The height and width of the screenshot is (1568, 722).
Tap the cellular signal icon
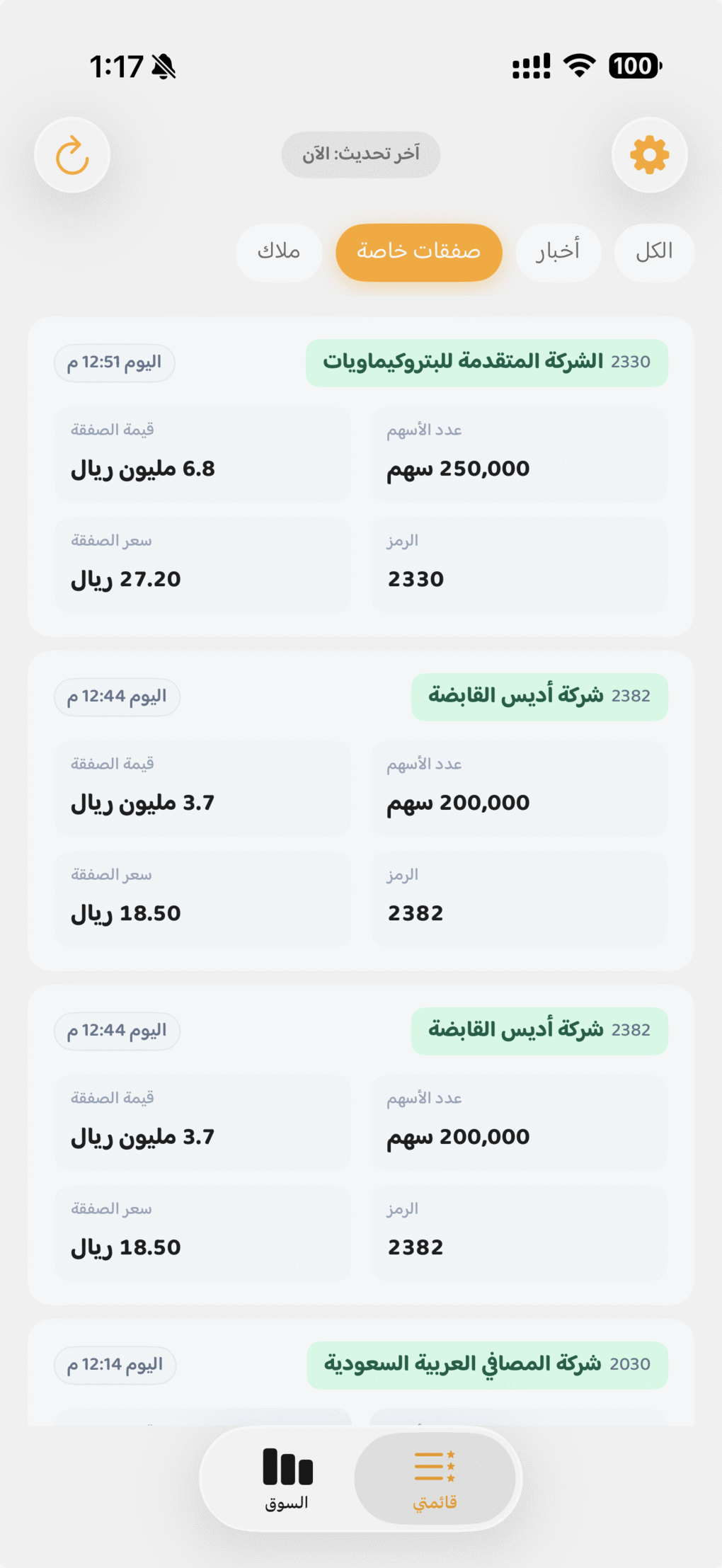click(531, 67)
